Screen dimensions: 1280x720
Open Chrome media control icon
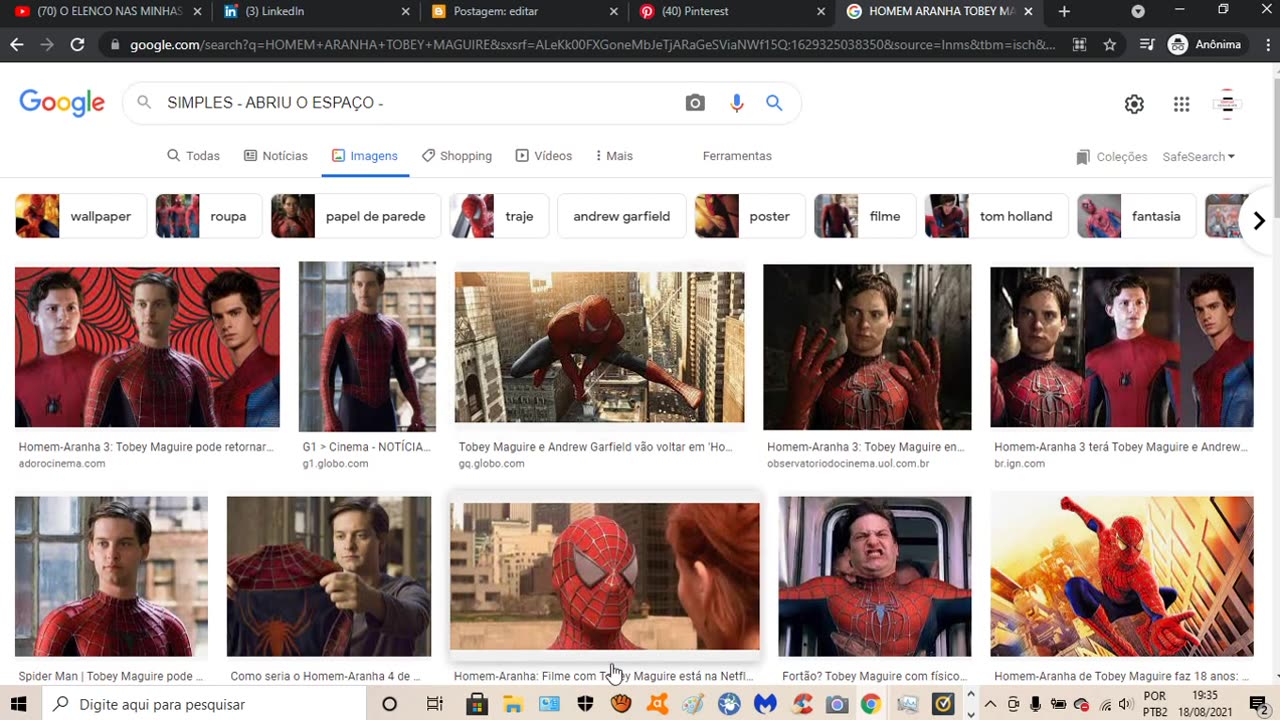(1146, 45)
